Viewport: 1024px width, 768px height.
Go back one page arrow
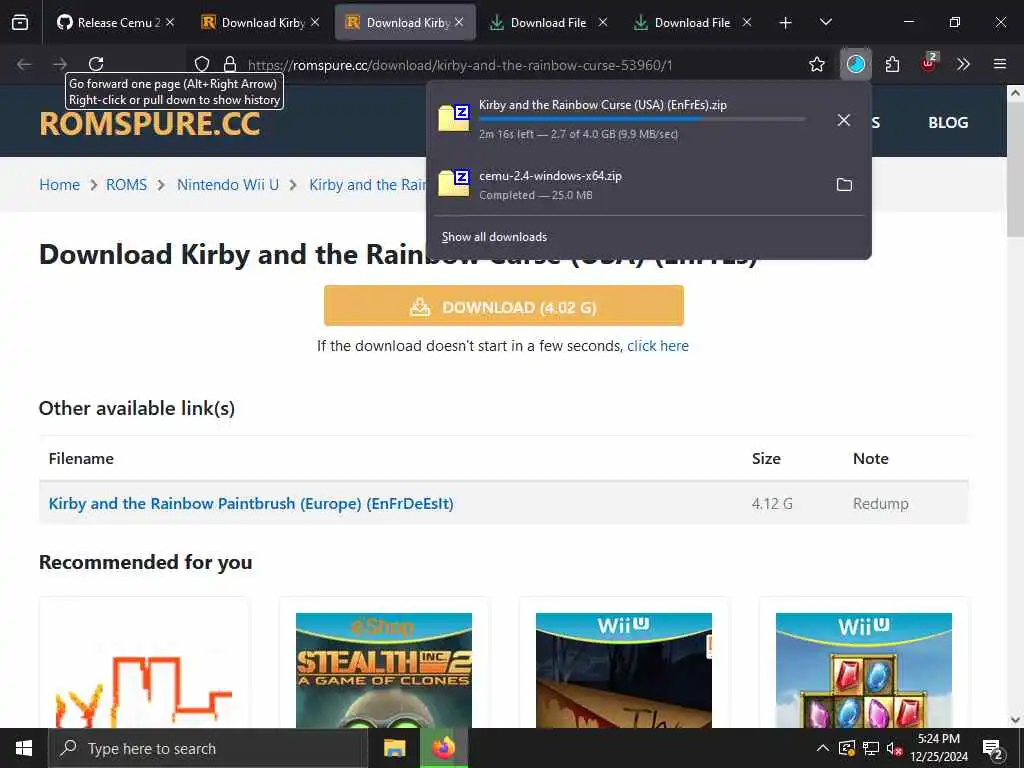tap(24, 64)
